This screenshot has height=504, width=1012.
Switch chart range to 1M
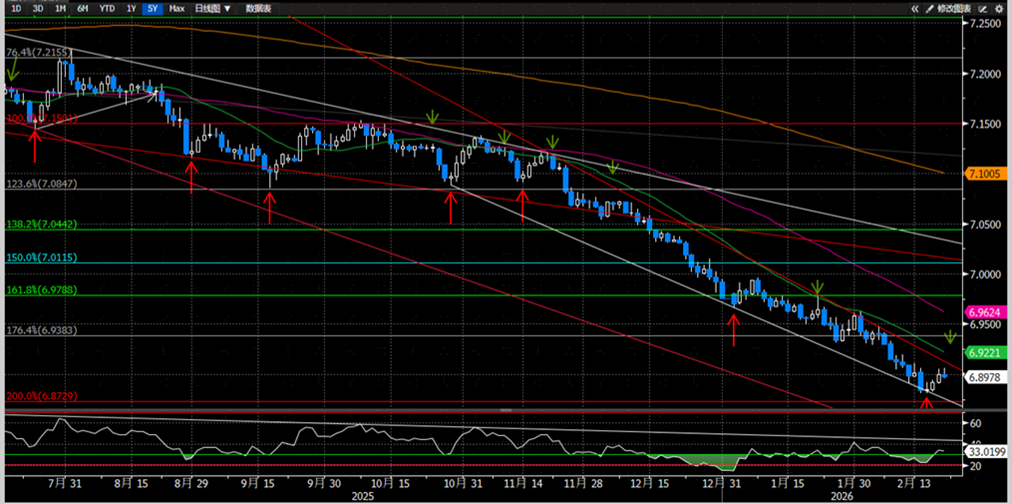(60, 8)
